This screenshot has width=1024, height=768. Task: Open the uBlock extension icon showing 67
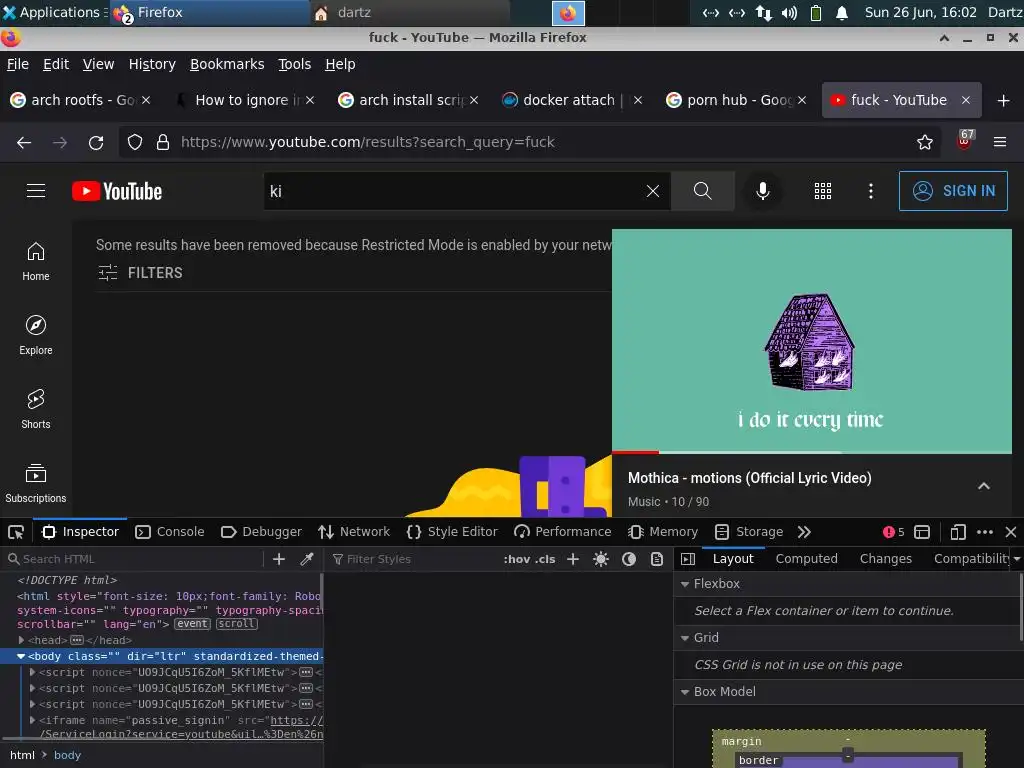coord(965,140)
